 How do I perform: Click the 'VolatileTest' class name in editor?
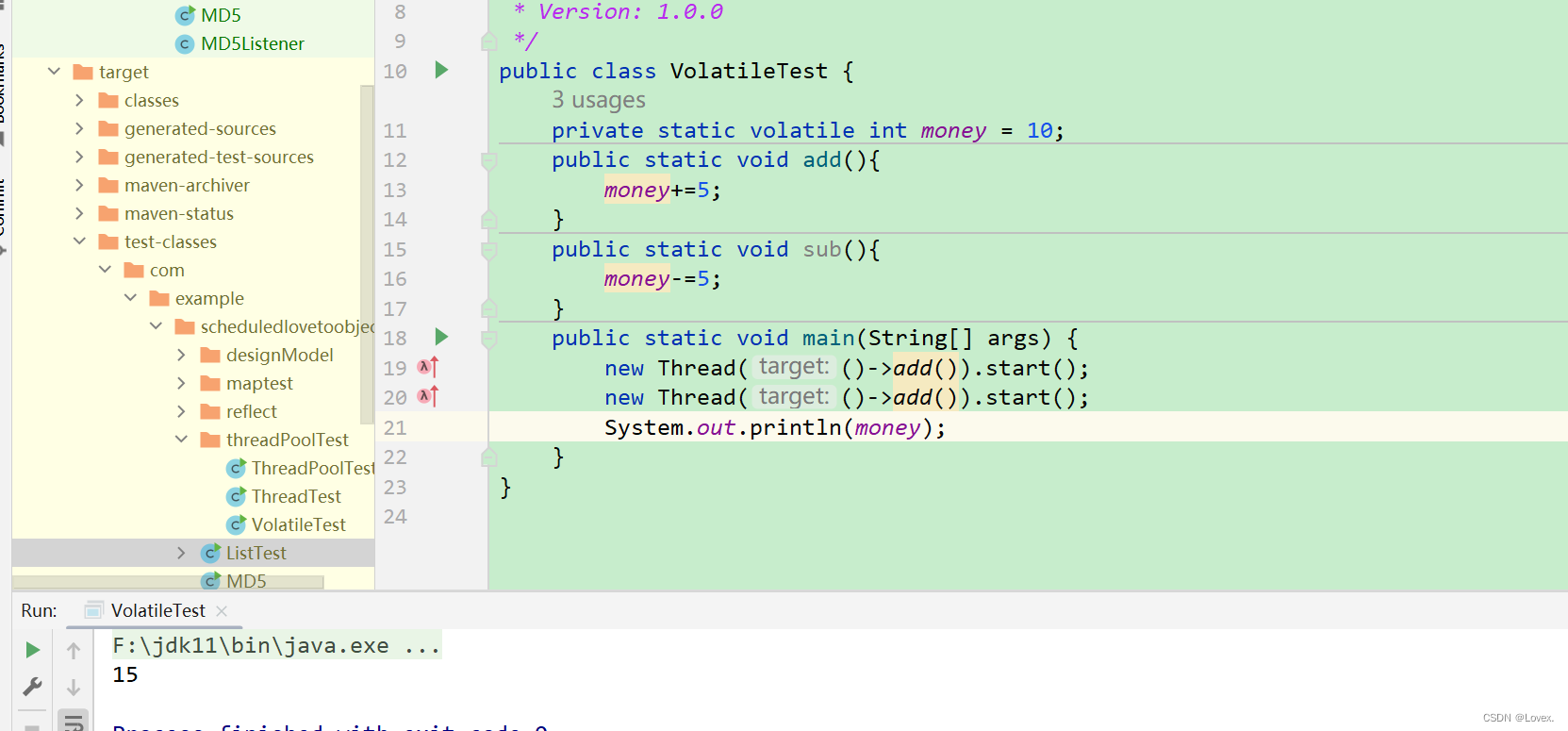(749, 71)
